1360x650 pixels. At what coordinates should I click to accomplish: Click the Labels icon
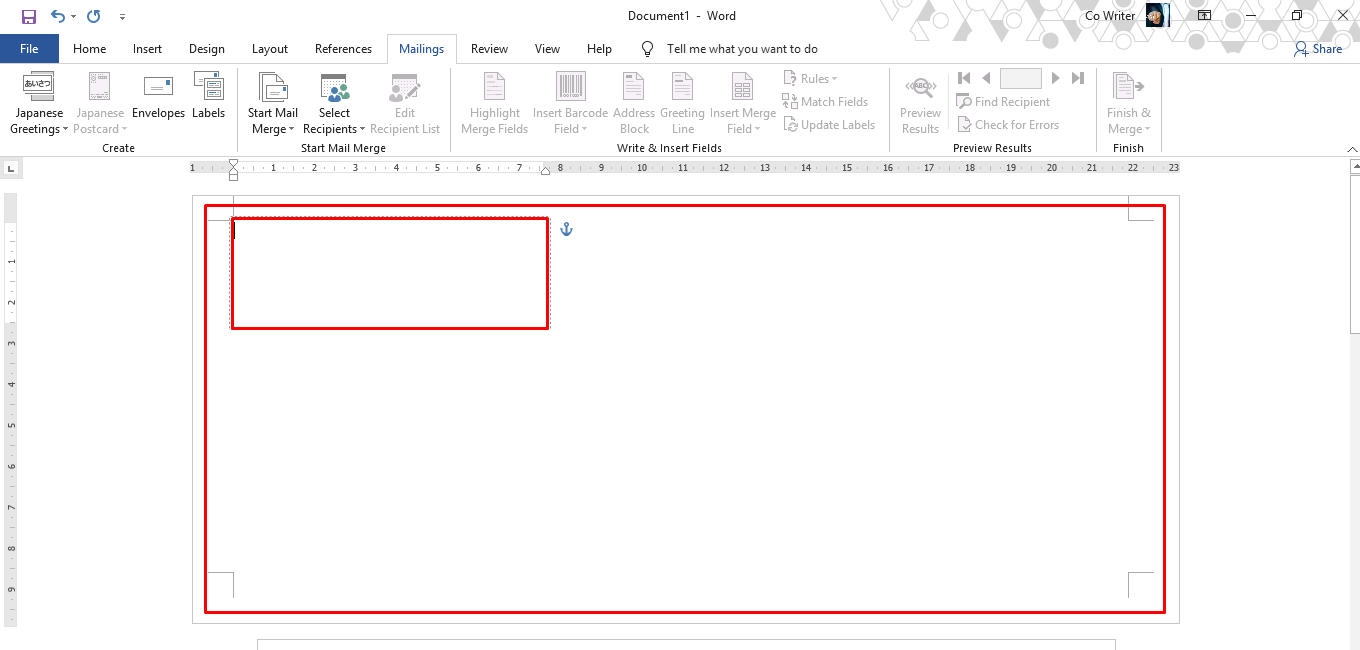208,102
